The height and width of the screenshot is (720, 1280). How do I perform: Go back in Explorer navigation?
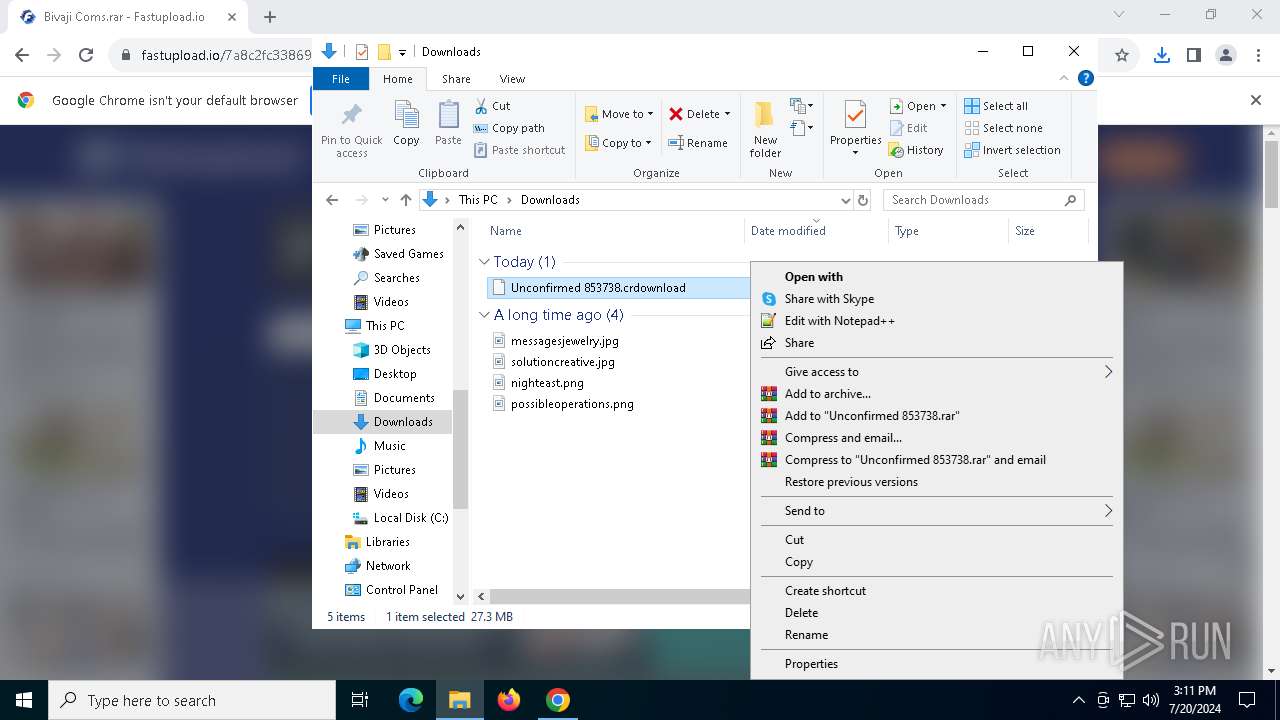[333, 200]
